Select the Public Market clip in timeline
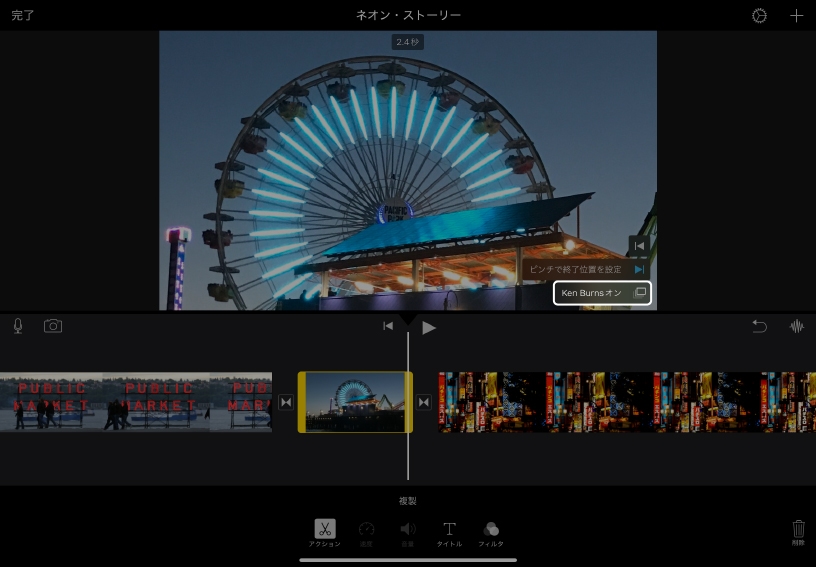 [135, 402]
